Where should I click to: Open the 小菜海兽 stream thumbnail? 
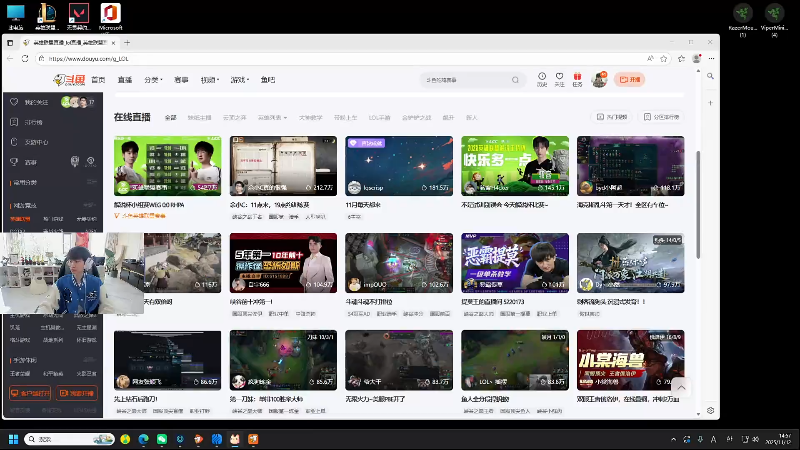click(631, 360)
